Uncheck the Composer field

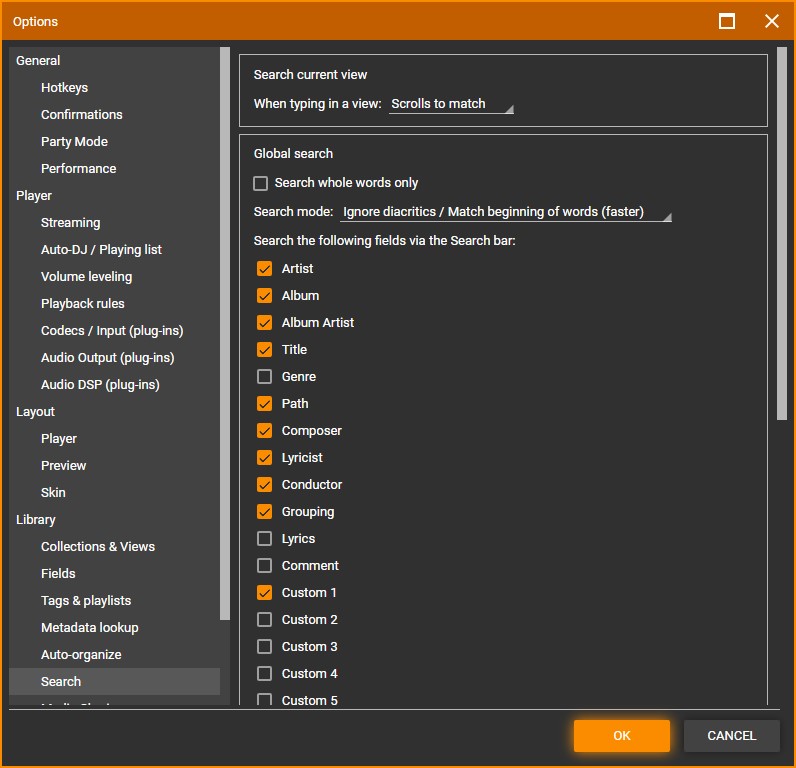tap(264, 430)
